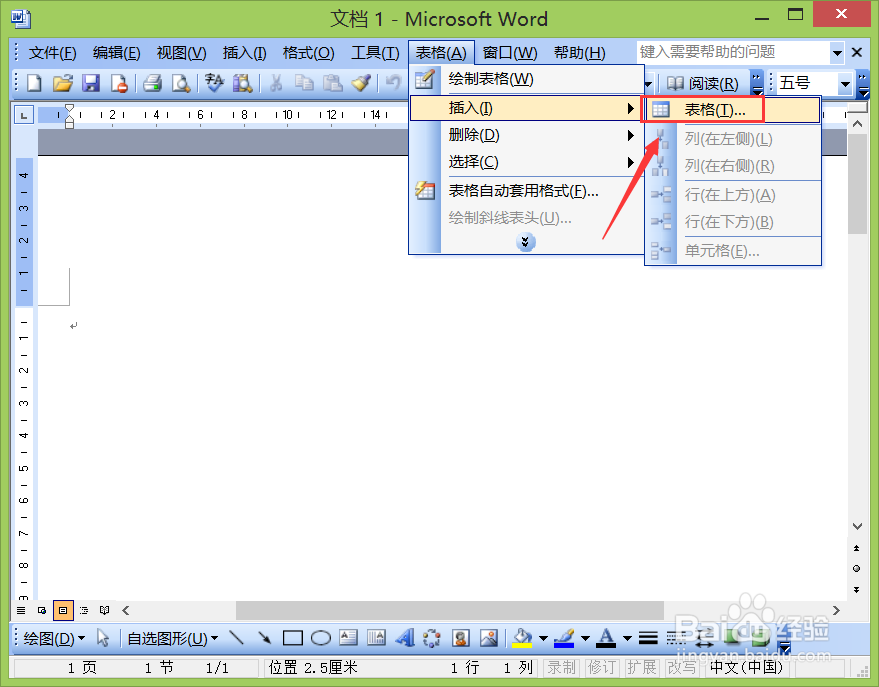The height and width of the screenshot is (687, 879).
Task: Expand the 绘图(D) drawing menu
Action: click(x=54, y=638)
